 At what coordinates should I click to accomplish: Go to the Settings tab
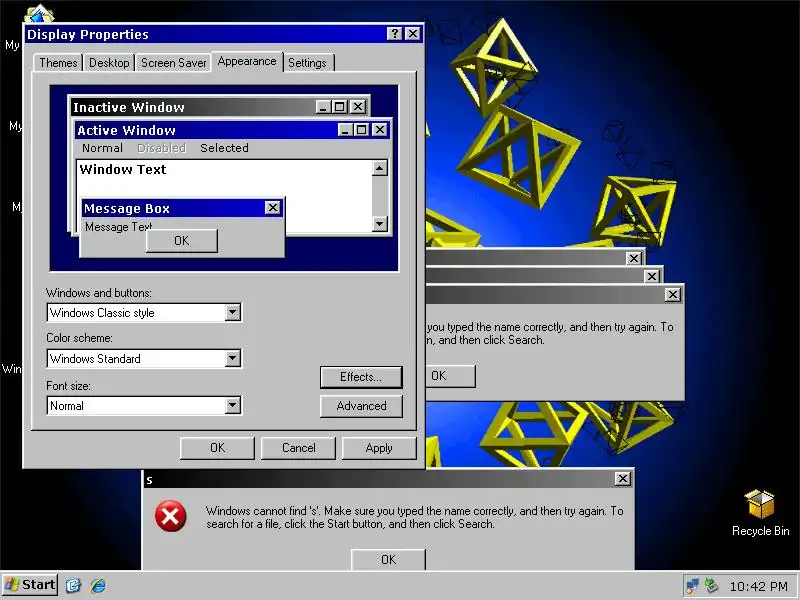[307, 63]
